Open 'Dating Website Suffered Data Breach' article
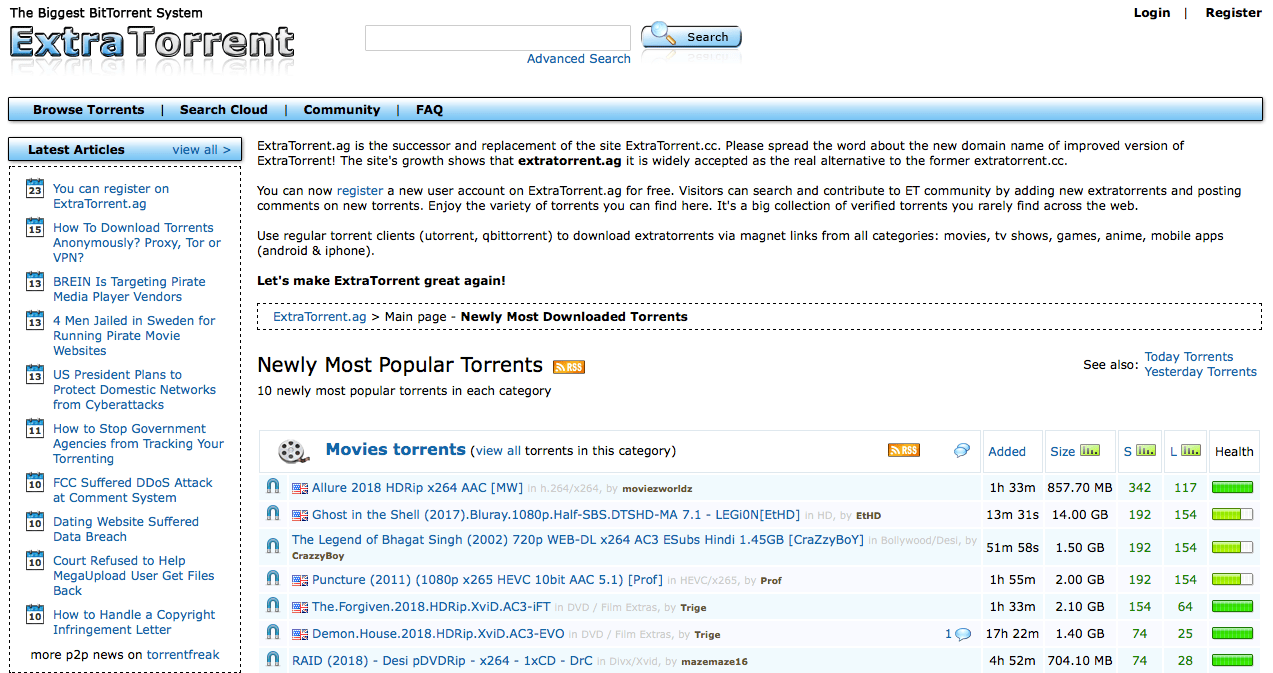Screen dimensions: 1273x673 click(x=126, y=529)
